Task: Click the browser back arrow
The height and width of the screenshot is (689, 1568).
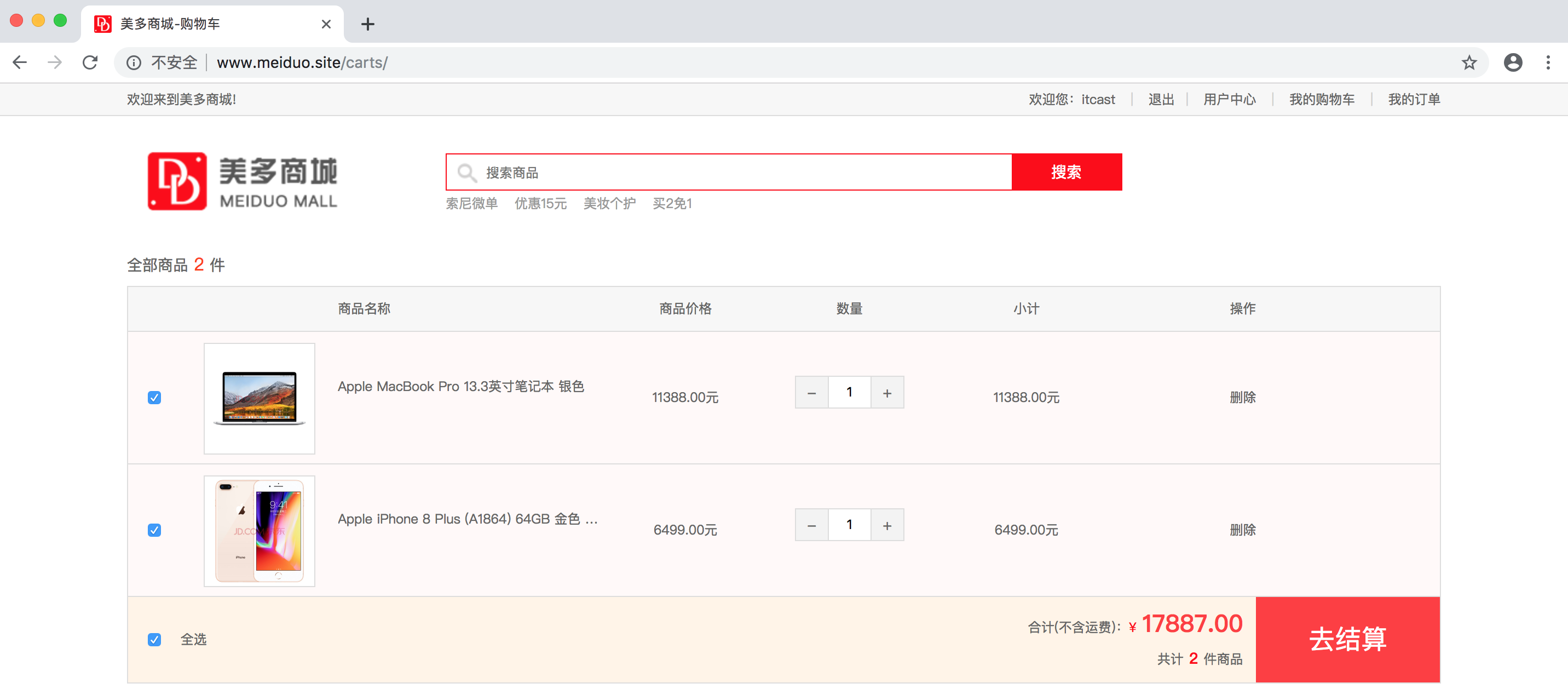Action: [x=20, y=62]
